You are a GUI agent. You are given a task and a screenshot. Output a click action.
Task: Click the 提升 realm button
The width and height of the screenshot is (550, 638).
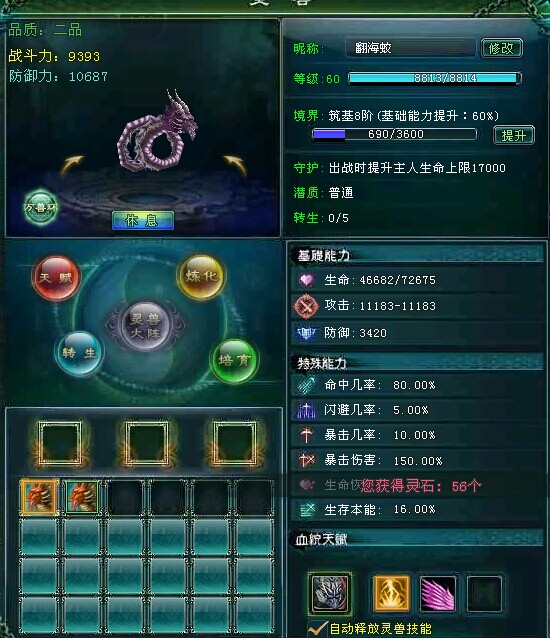point(514,135)
